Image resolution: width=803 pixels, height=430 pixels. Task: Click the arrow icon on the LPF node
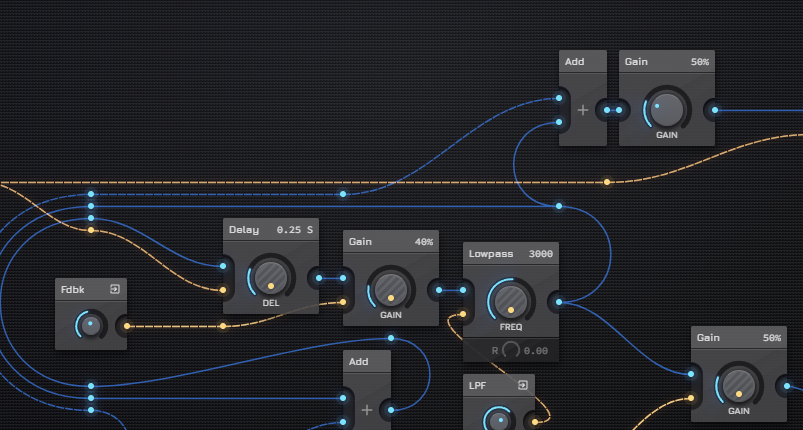523,385
